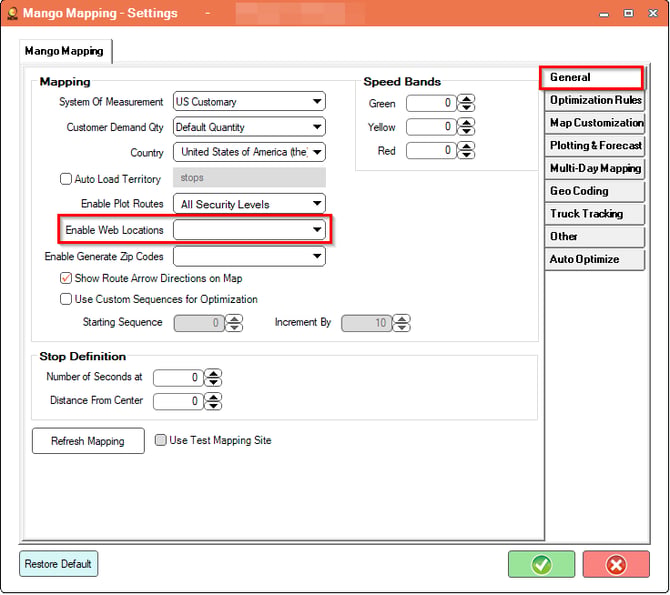The width and height of the screenshot is (670, 595).
Task: Increase the Red speed band value
Action: click(466, 146)
